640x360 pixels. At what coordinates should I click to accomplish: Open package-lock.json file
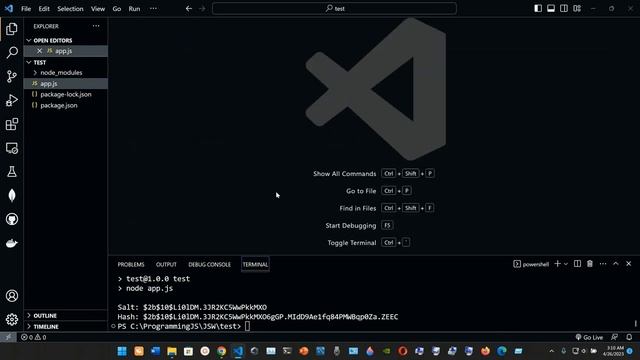coord(66,94)
